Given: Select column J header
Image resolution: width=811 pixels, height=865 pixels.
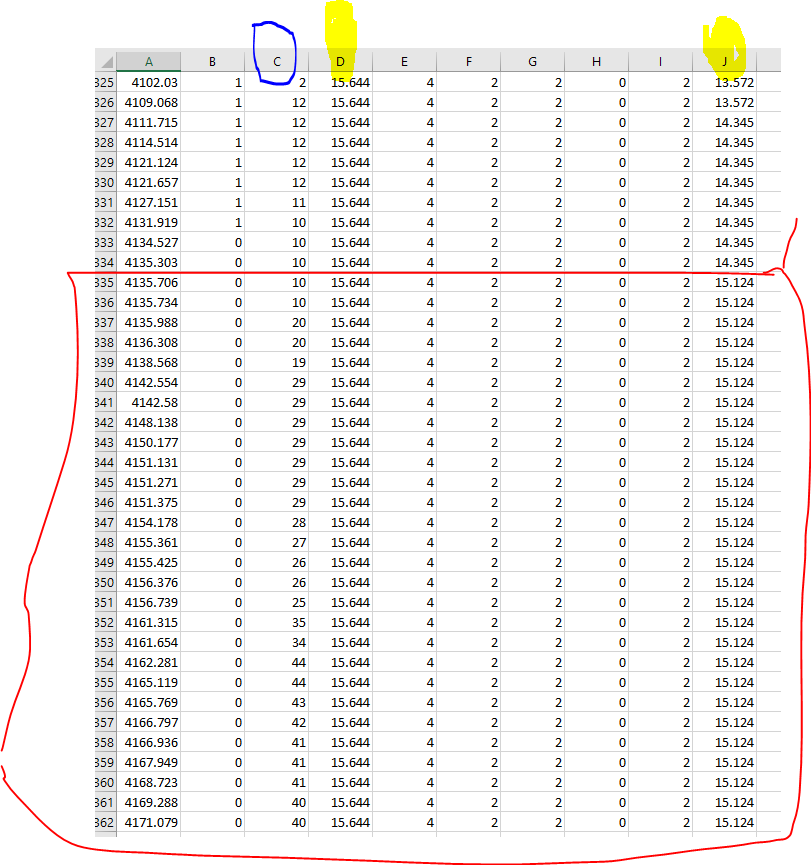Looking at the screenshot, I should pyautogui.click(x=724, y=62).
